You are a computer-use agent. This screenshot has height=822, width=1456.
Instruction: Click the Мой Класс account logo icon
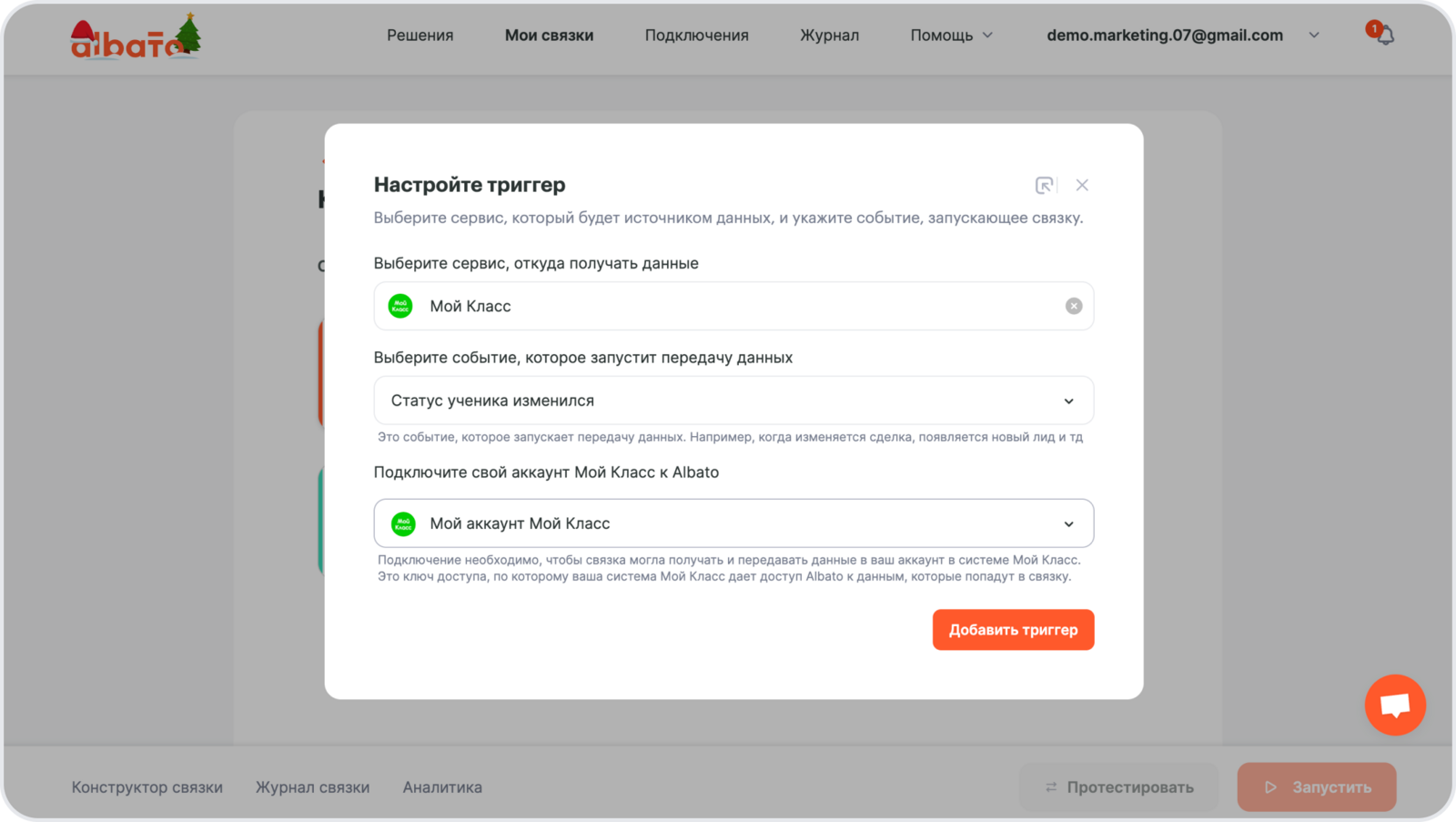click(x=403, y=523)
